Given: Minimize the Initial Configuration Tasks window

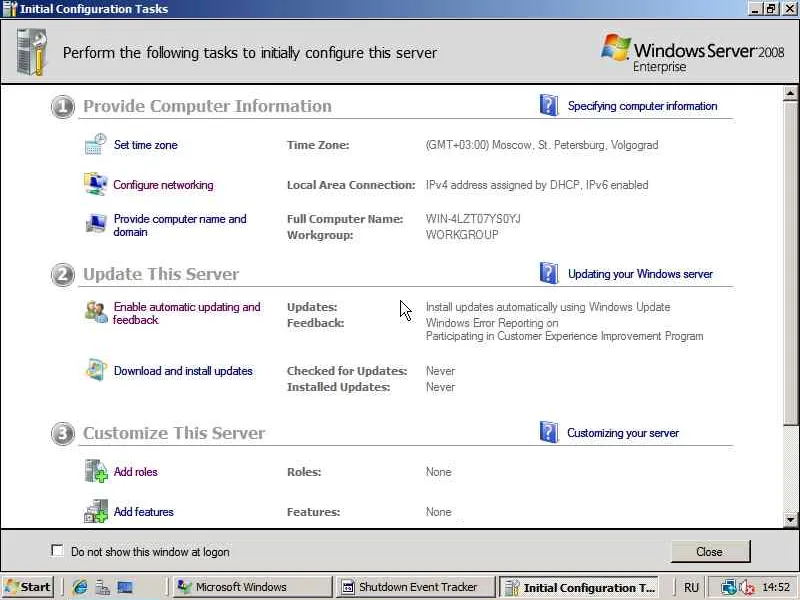Looking at the screenshot, I should [x=755, y=9].
